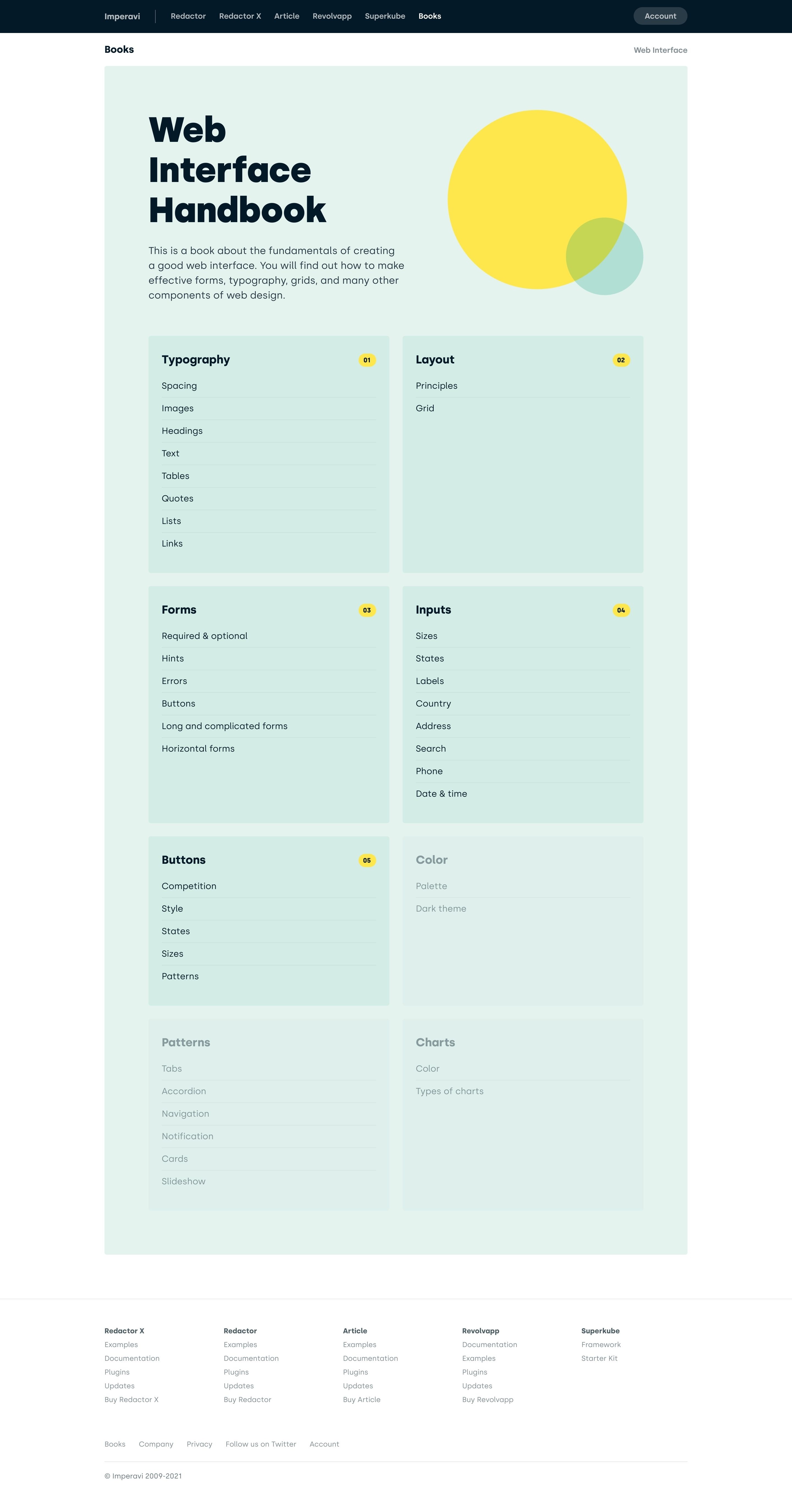Viewport: 792px width, 1512px height.
Task: Open the Redactor X menu item
Action: tap(240, 16)
